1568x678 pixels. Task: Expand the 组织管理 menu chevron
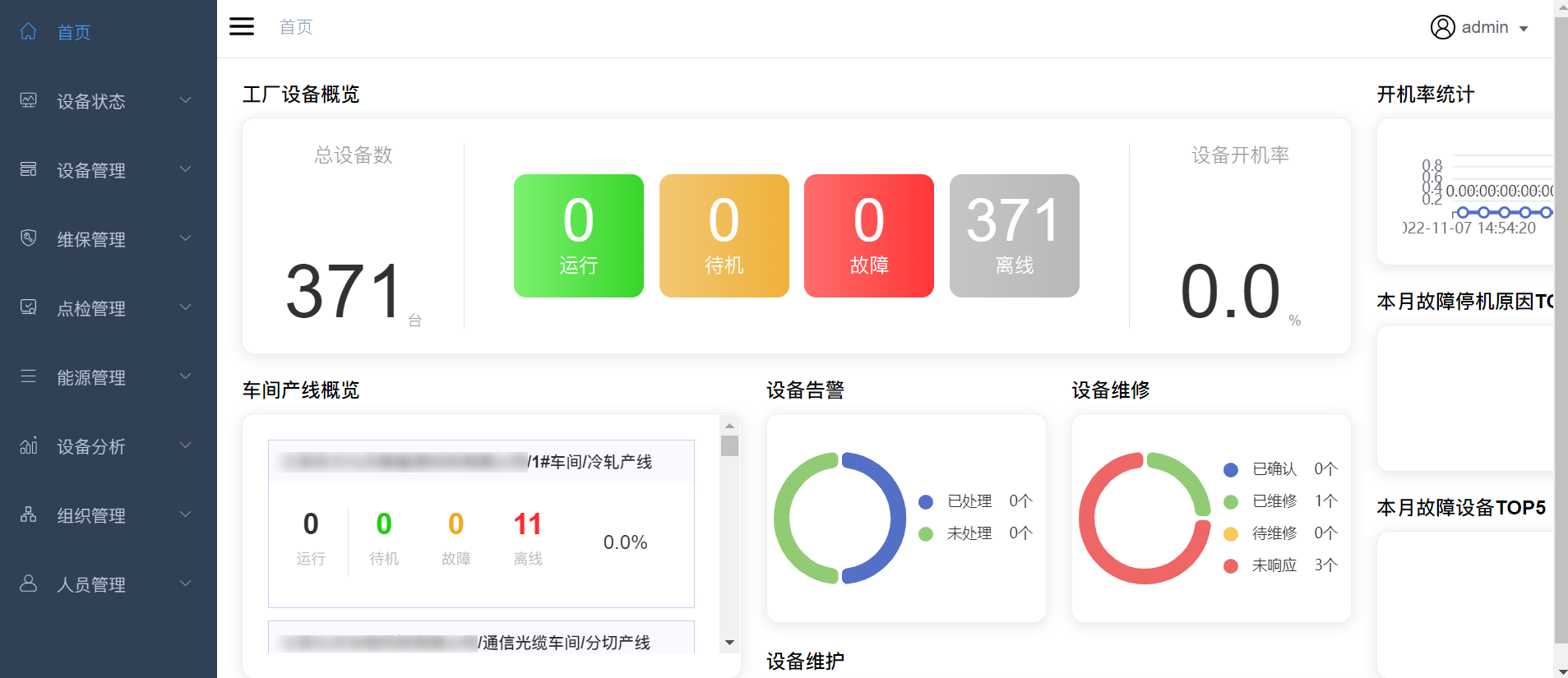(x=186, y=514)
